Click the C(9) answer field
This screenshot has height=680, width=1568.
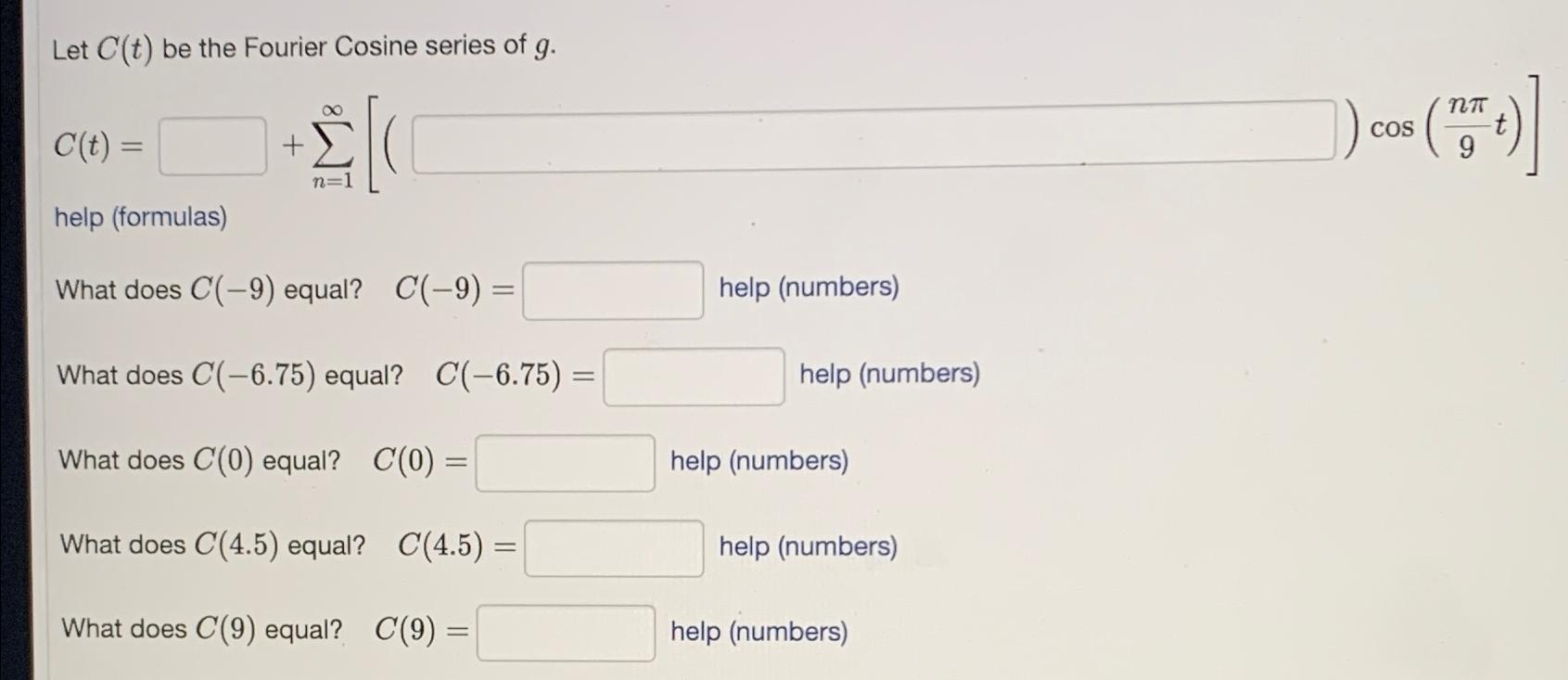pyautogui.click(x=566, y=633)
